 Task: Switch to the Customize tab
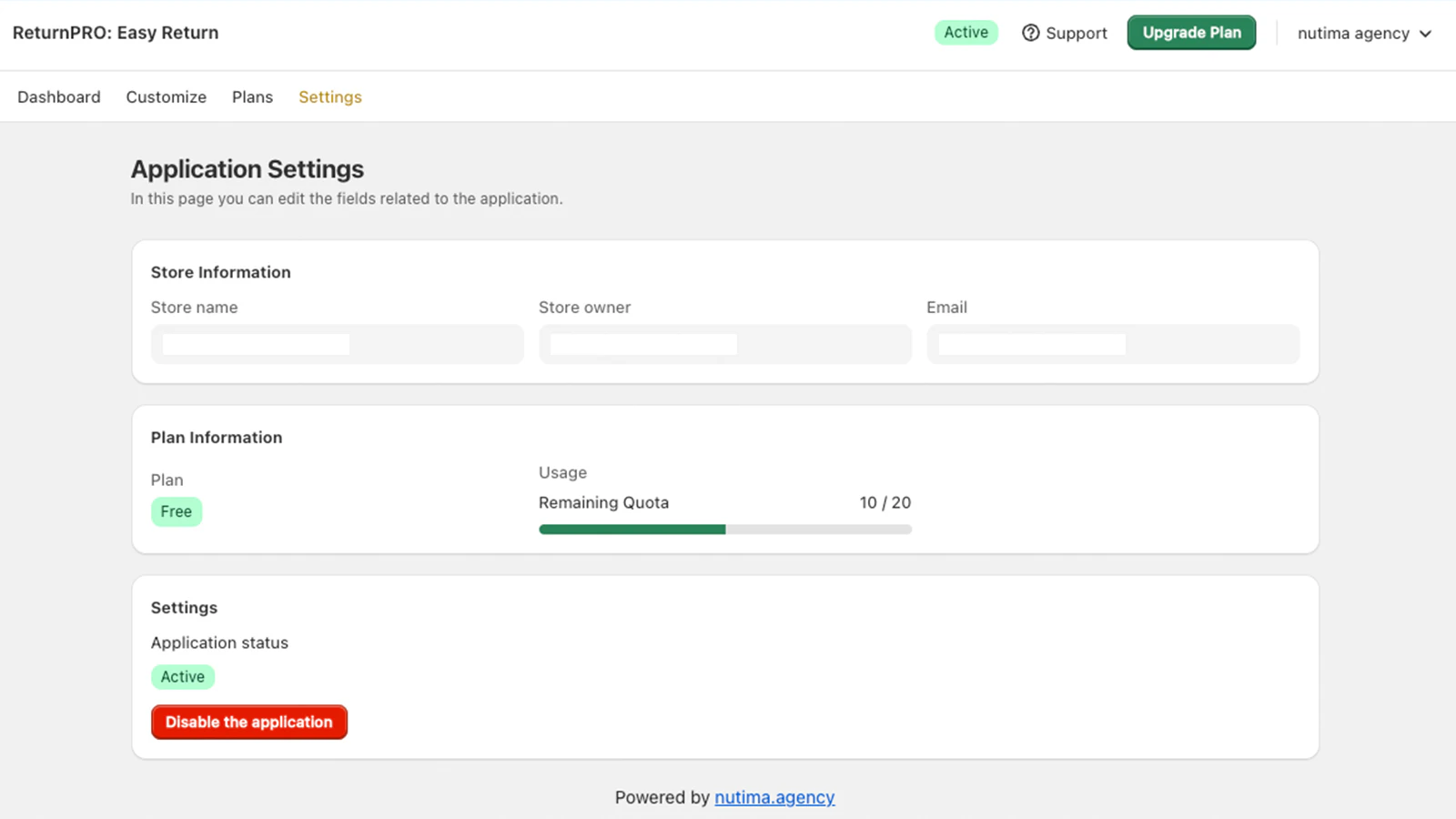[x=167, y=96]
